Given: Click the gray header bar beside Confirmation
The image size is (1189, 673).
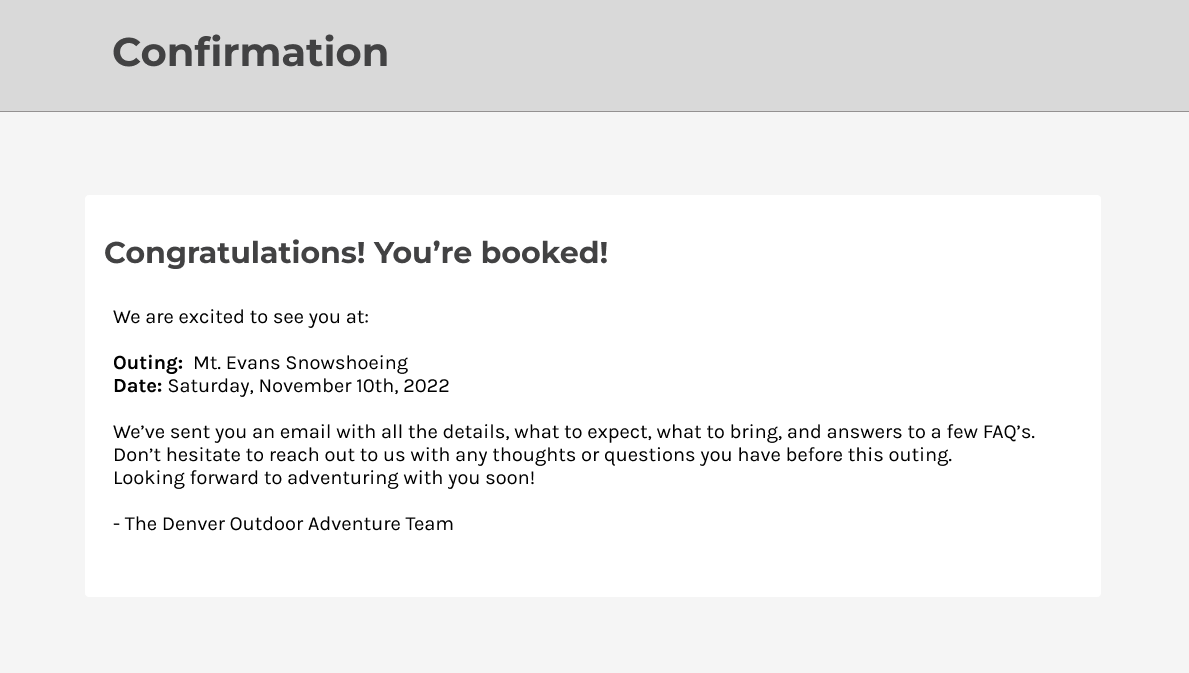Looking at the screenshot, I should (x=789, y=55).
